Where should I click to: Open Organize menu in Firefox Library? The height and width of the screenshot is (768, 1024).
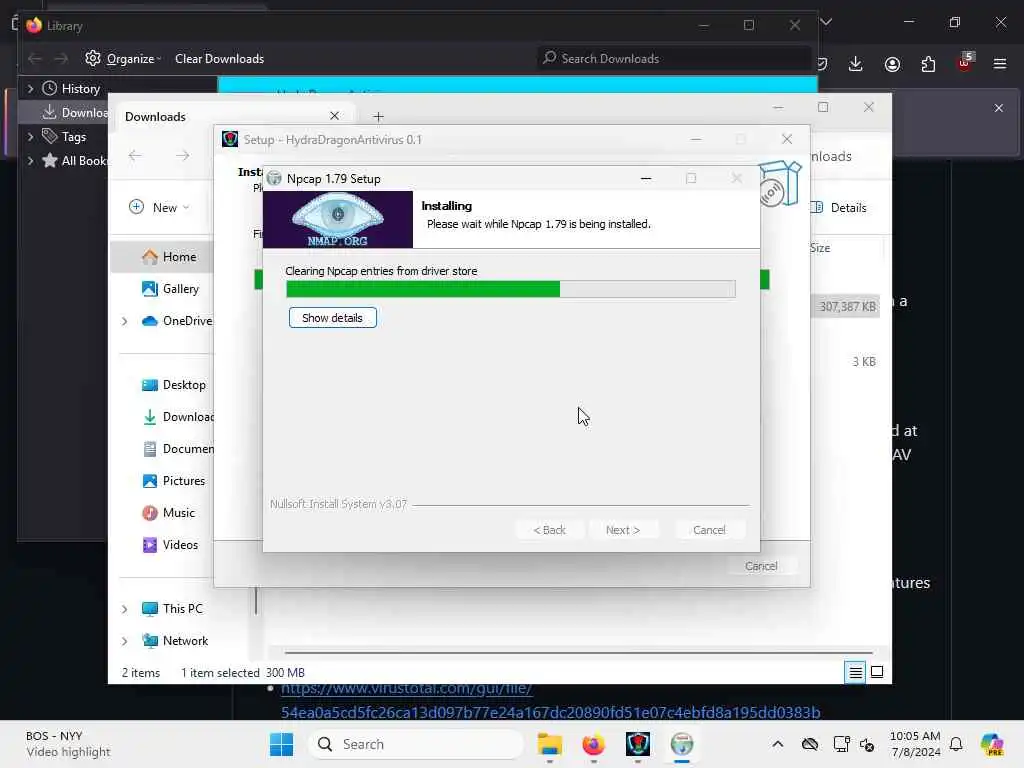click(x=123, y=59)
